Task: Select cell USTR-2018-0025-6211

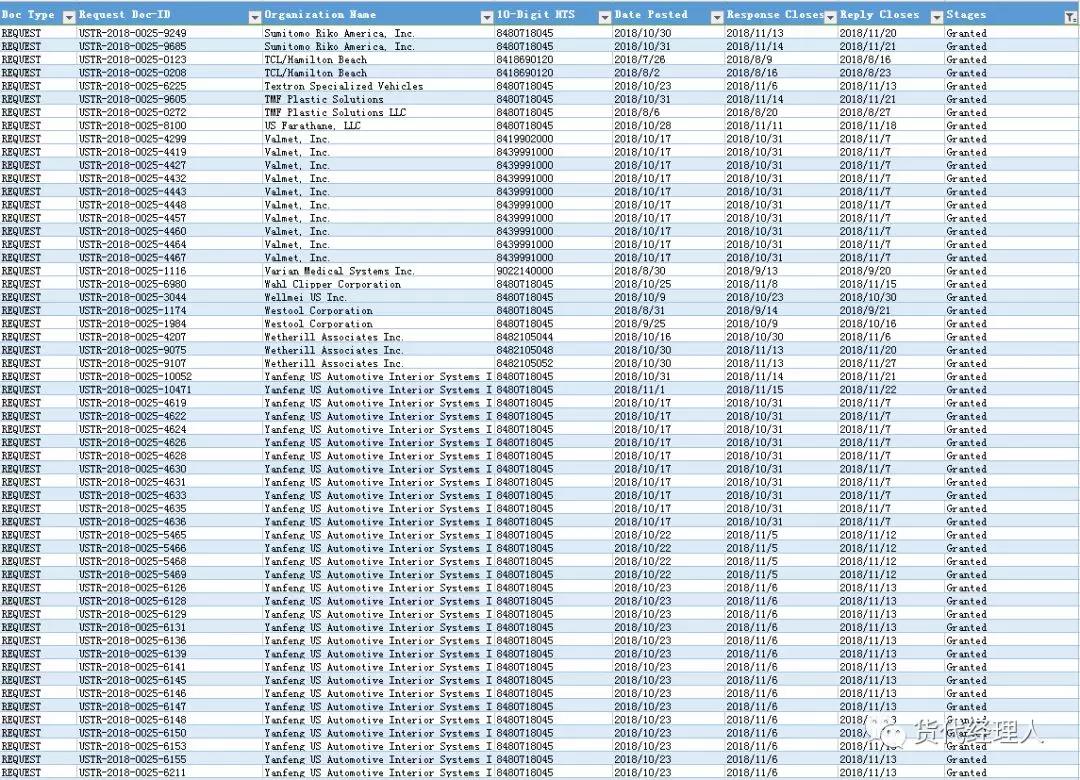Action: [x=169, y=772]
